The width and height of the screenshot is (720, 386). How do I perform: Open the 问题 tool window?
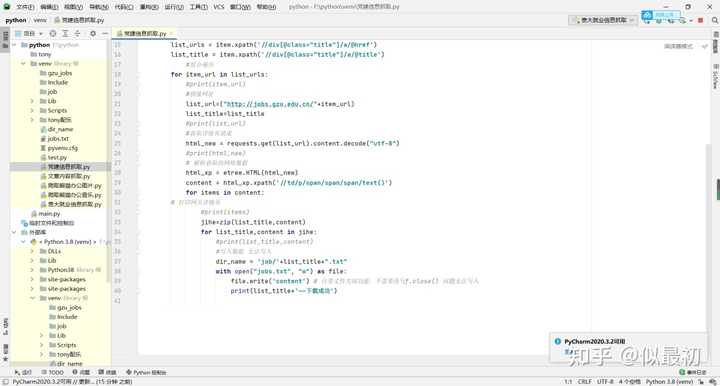[x=81, y=372]
